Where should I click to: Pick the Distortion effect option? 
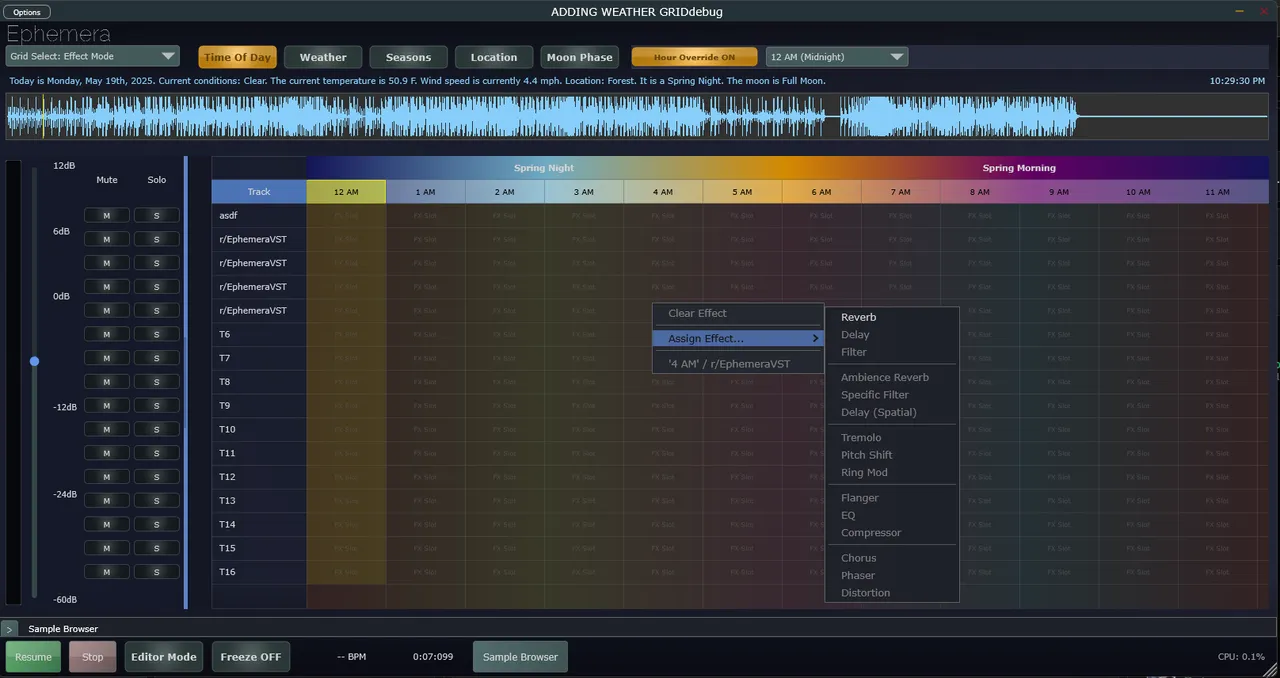point(865,593)
